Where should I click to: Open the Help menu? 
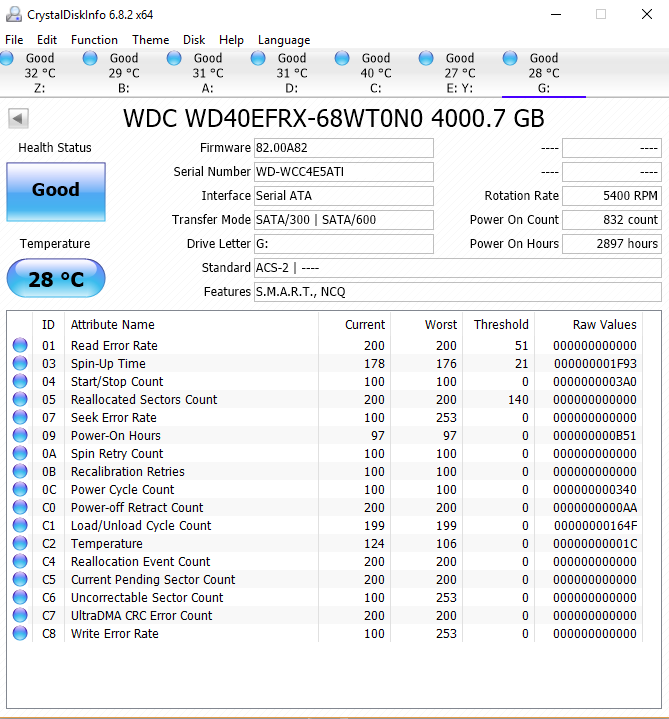[231, 40]
